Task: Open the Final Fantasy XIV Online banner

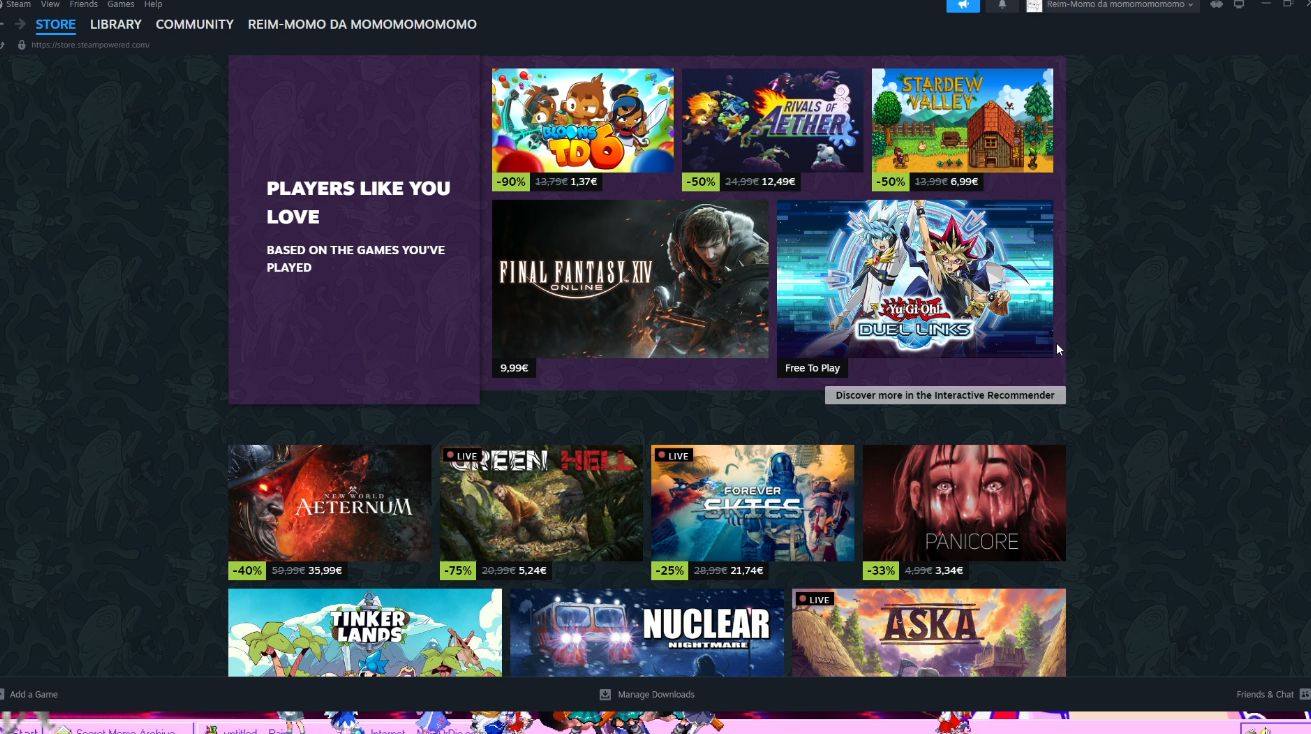Action: click(x=630, y=278)
